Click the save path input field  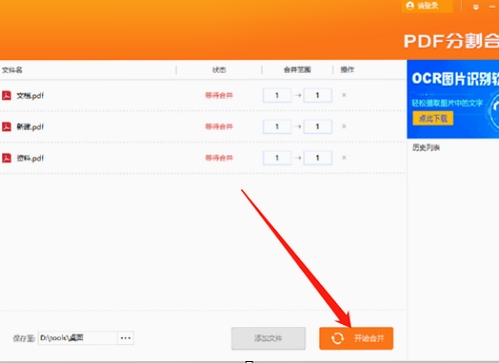coord(78,338)
